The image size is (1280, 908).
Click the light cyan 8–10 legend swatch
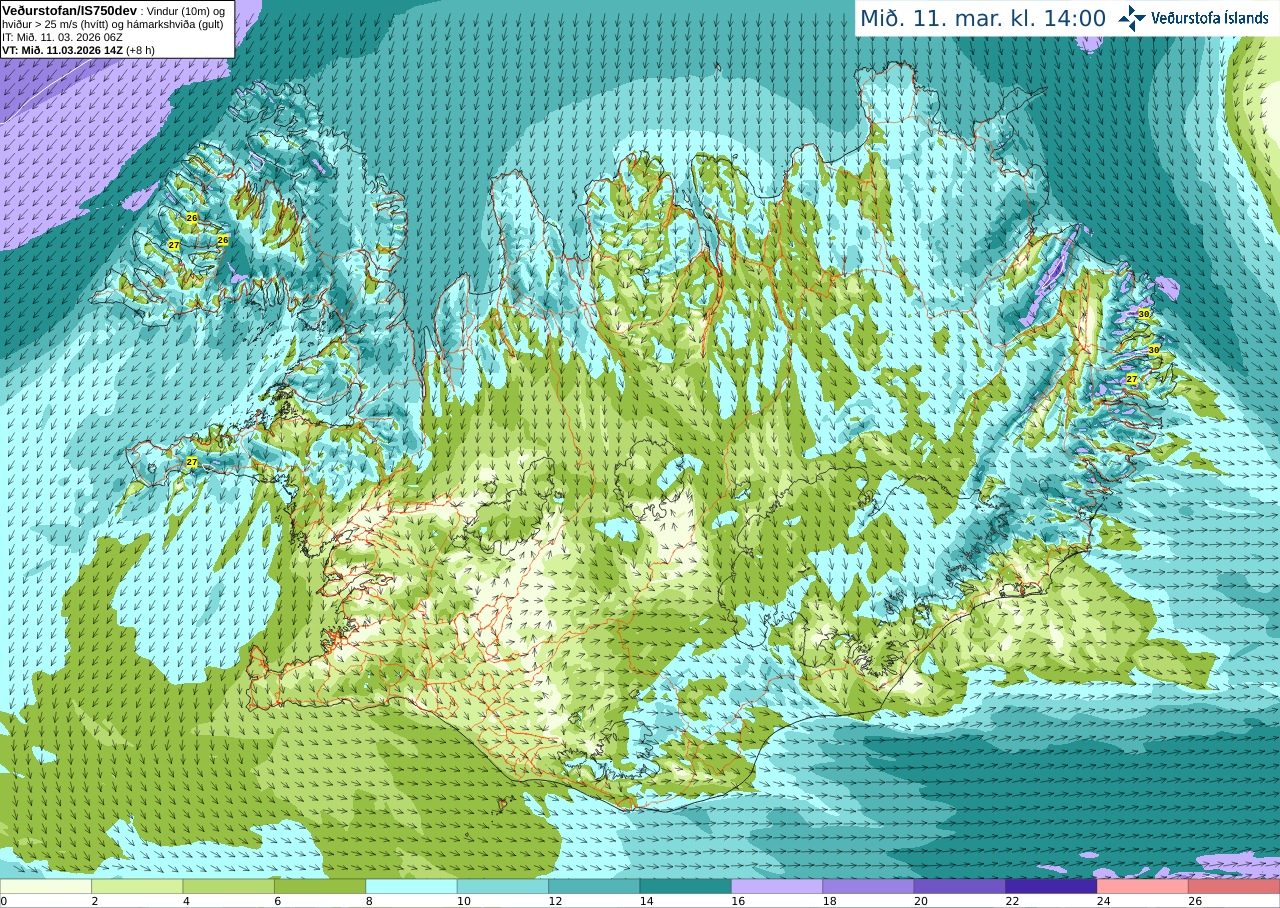point(412,886)
